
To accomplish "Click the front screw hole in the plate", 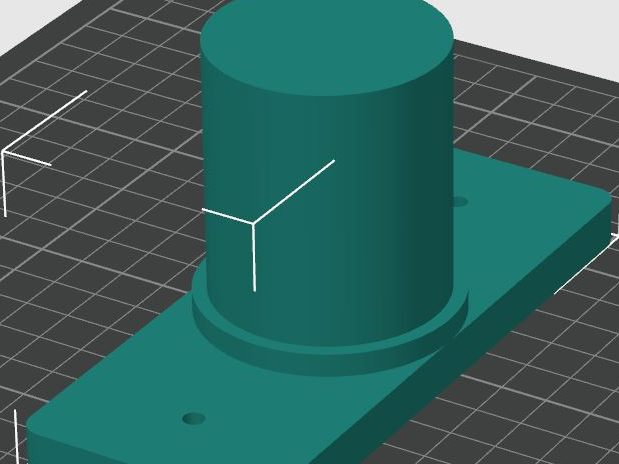I will (x=194, y=419).
